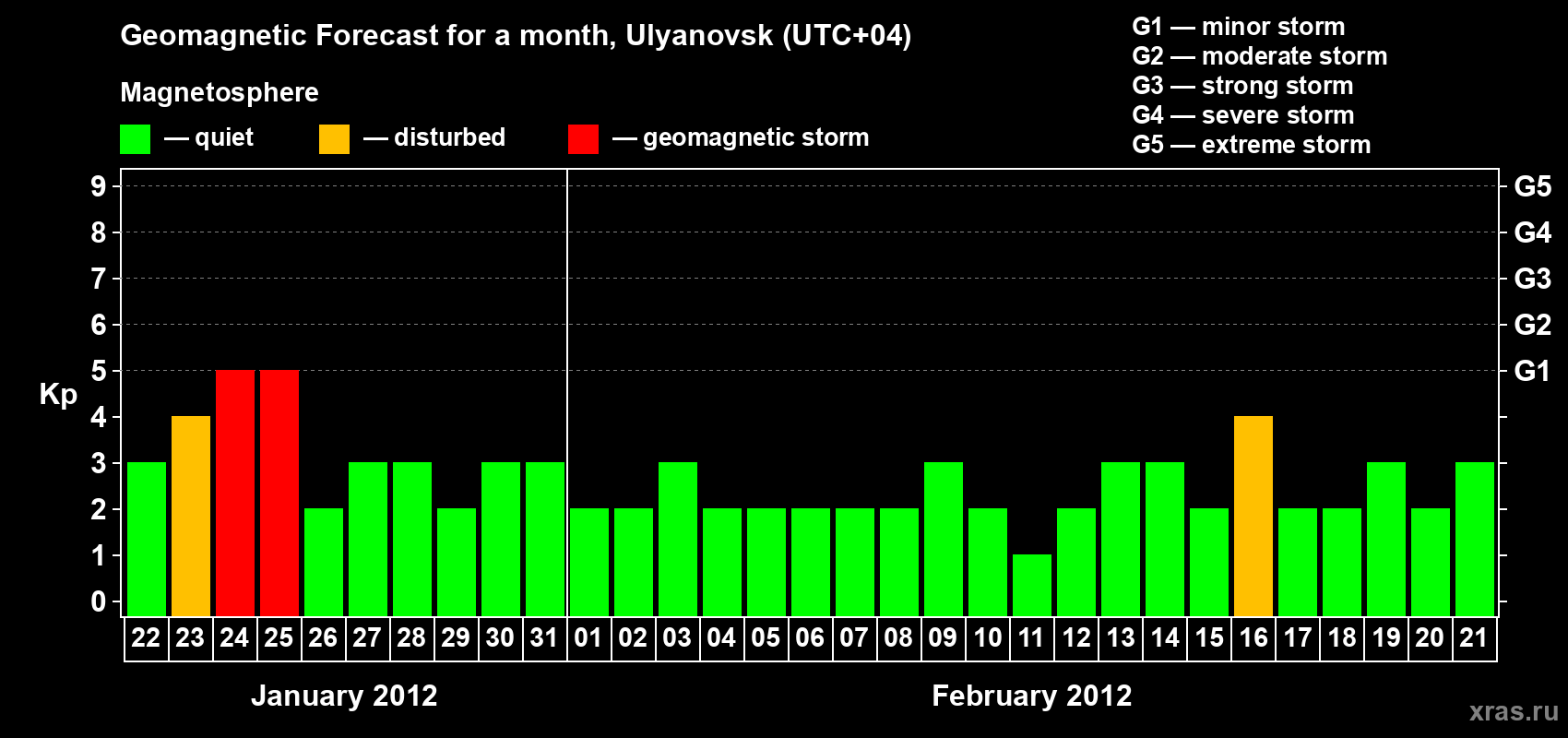
Task: Select the orange bar for February 16
Action: coord(1253,516)
